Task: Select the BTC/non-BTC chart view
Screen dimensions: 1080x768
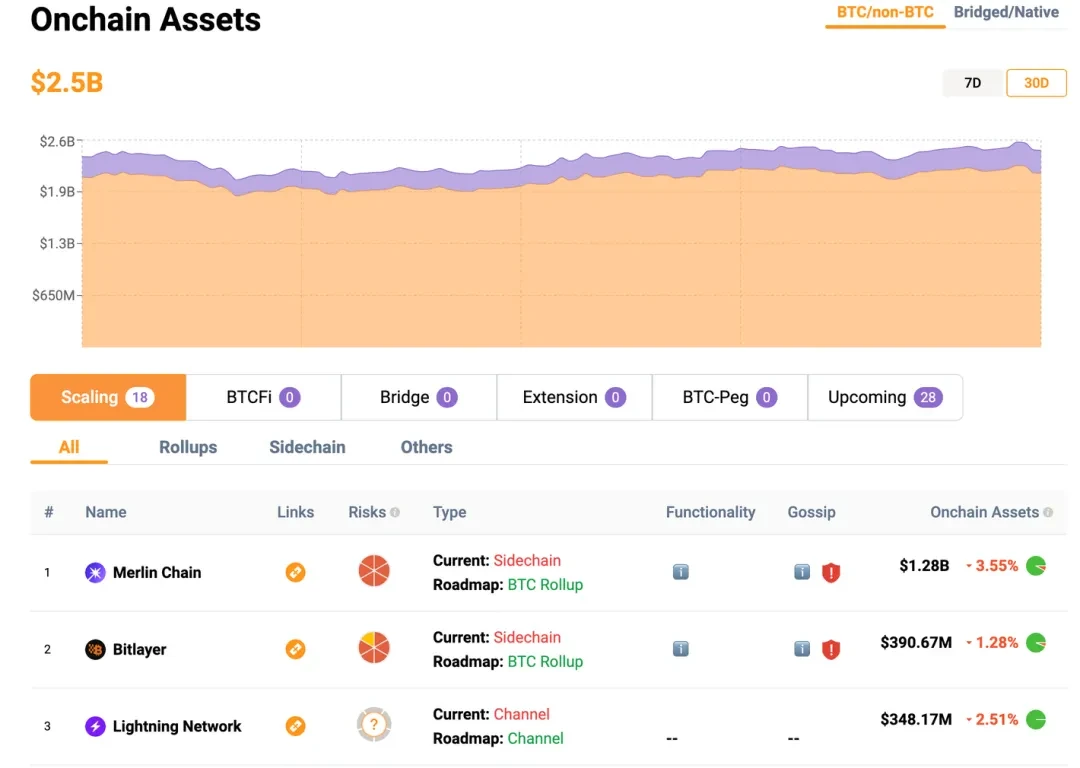Action: pyautogui.click(x=885, y=13)
